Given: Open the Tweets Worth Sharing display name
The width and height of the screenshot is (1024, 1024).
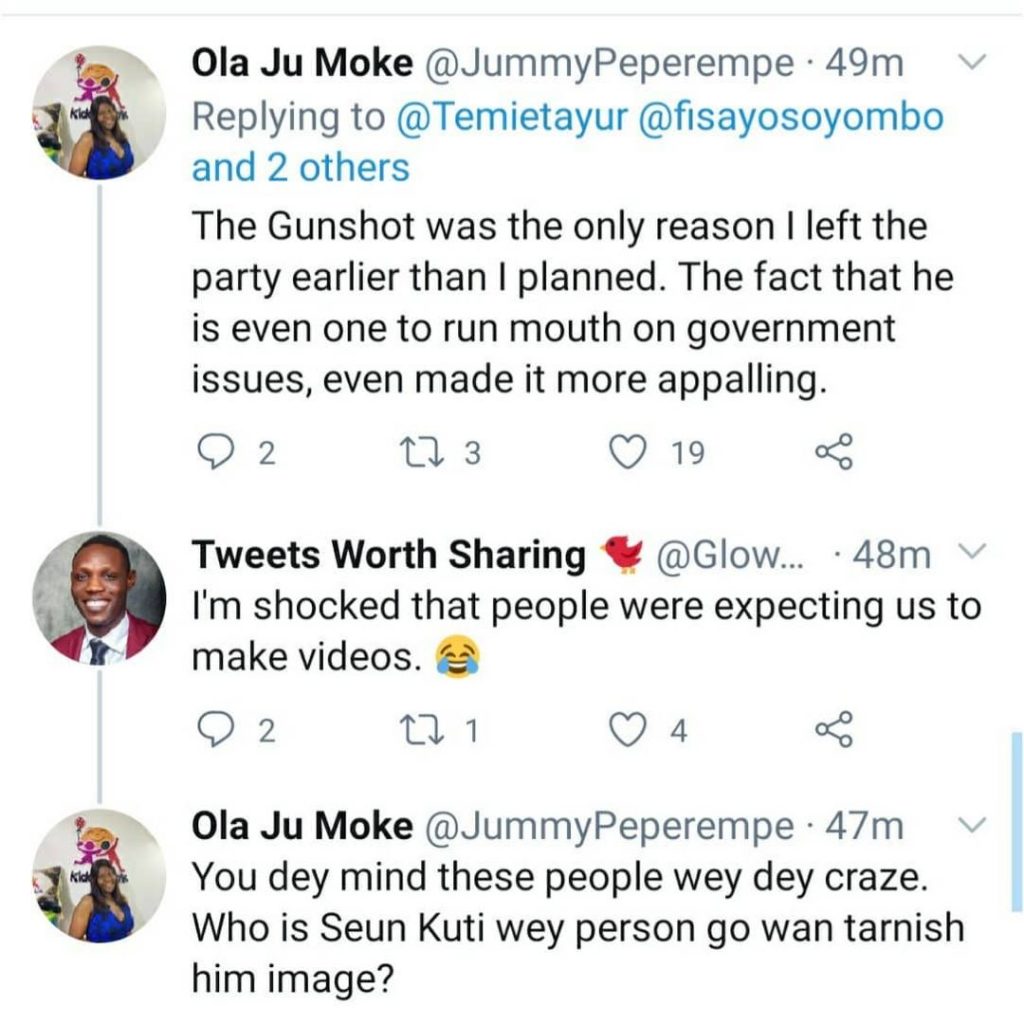Looking at the screenshot, I should [388, 554].
